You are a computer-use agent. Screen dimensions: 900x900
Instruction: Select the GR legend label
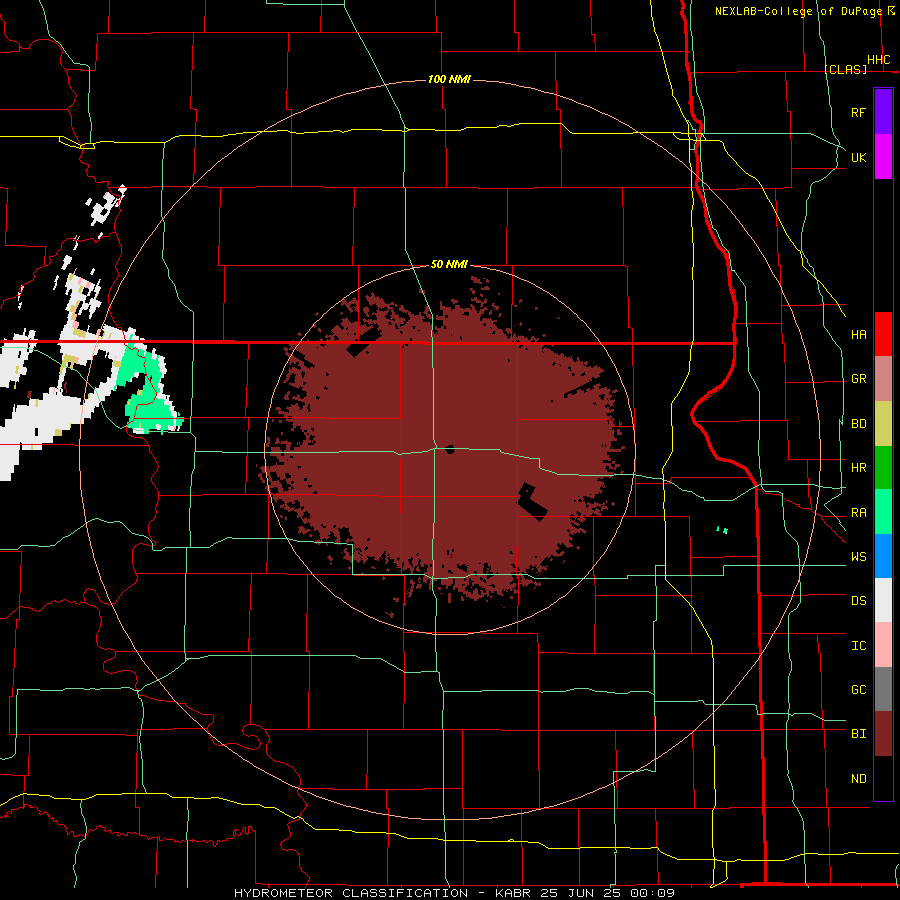click(858, 379)
